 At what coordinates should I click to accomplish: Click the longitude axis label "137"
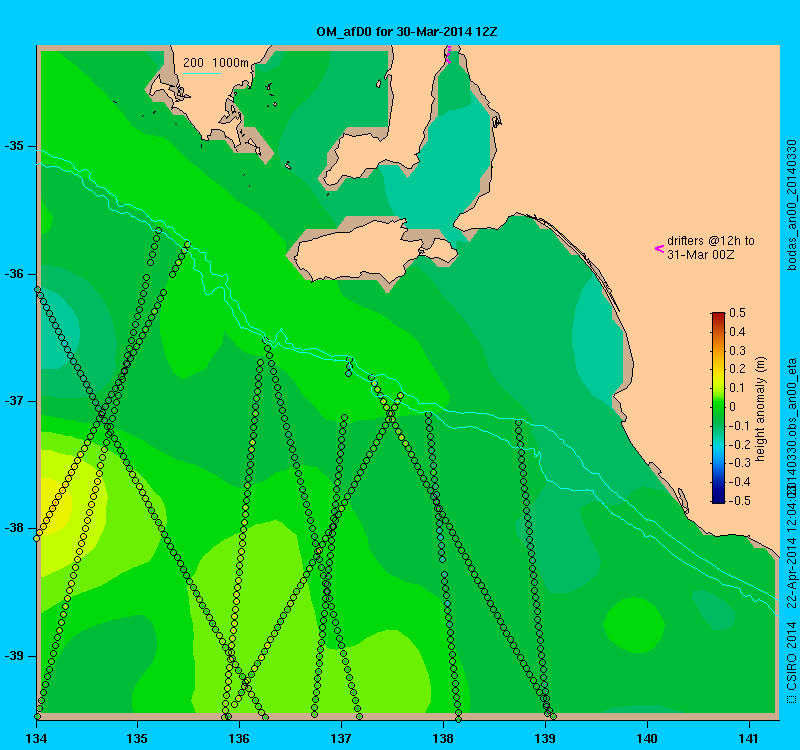[341, 738]
